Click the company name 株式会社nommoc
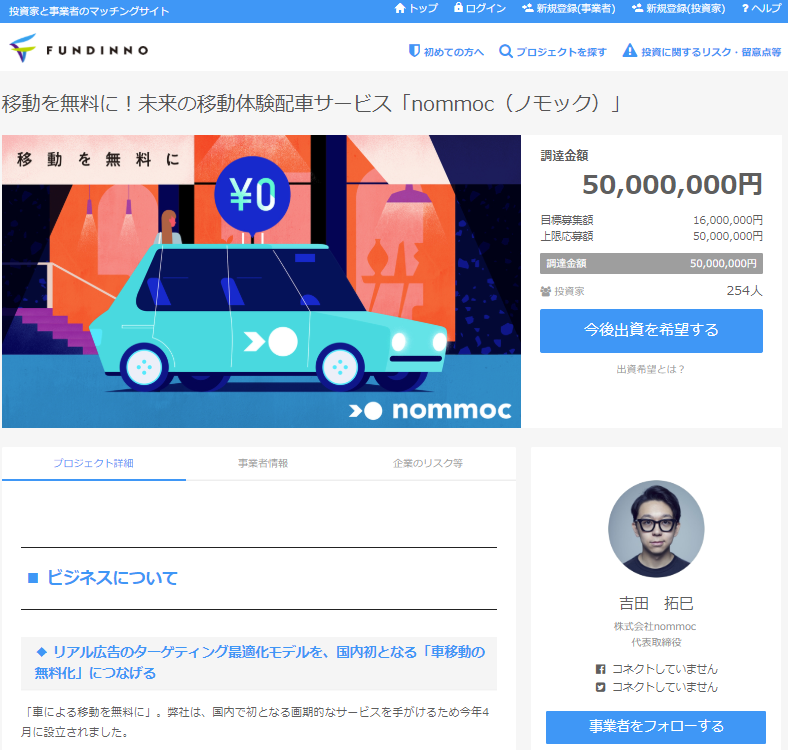 [655, 626]
